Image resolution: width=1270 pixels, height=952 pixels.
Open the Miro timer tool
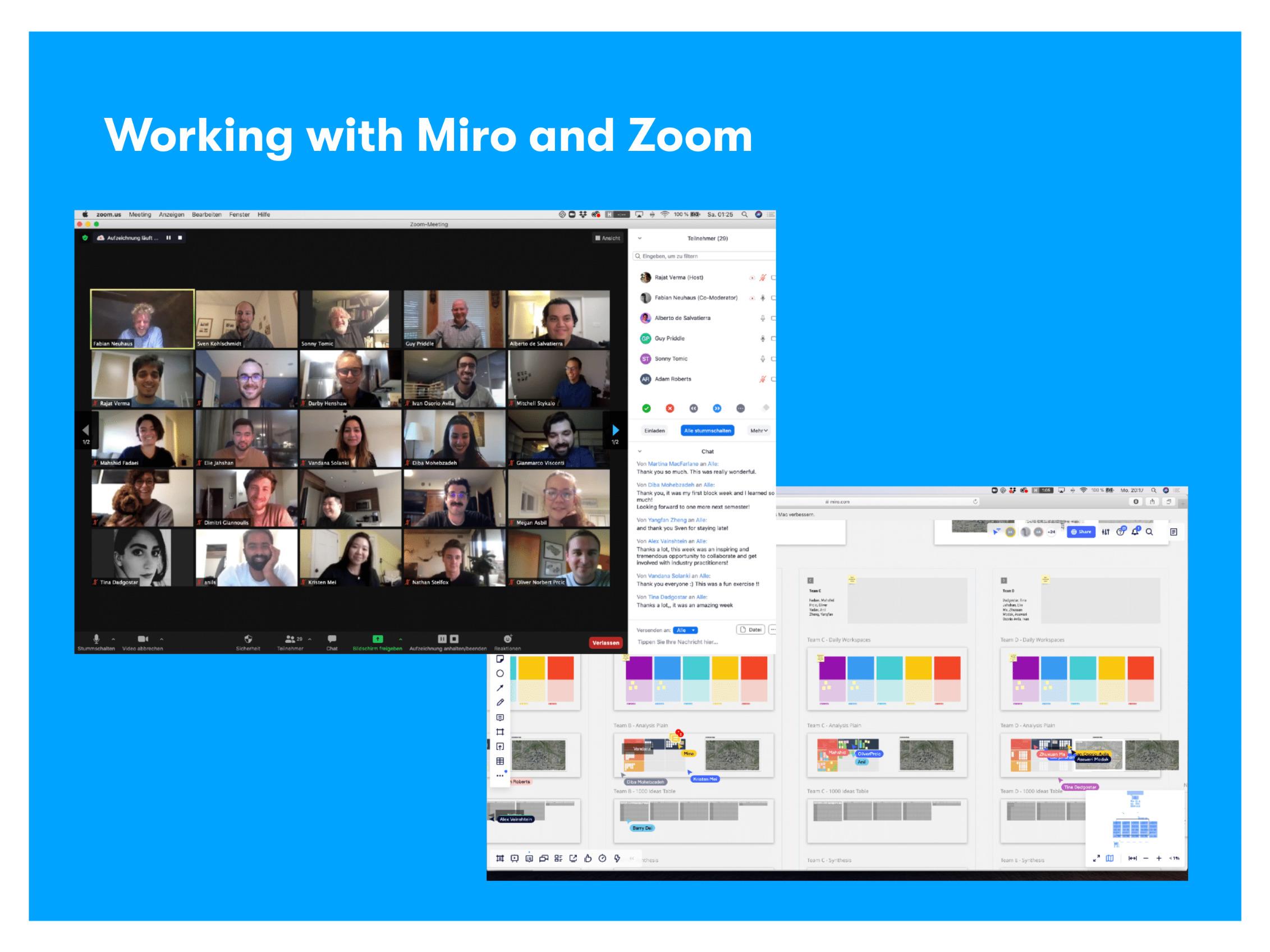pyautogui.click(x=602, y=858)
